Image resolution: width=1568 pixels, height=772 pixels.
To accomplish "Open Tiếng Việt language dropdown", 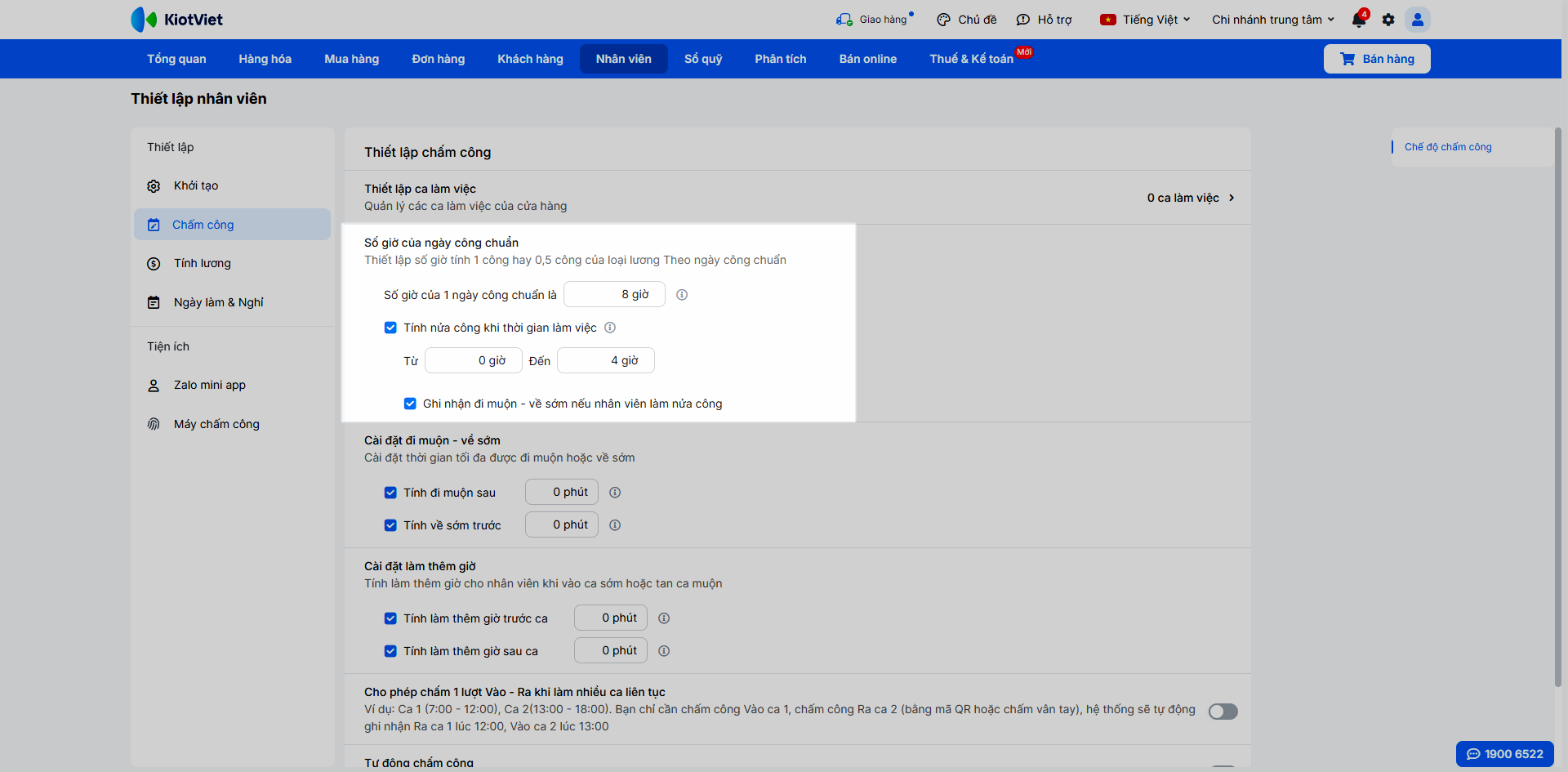I will pos(1146,20).
